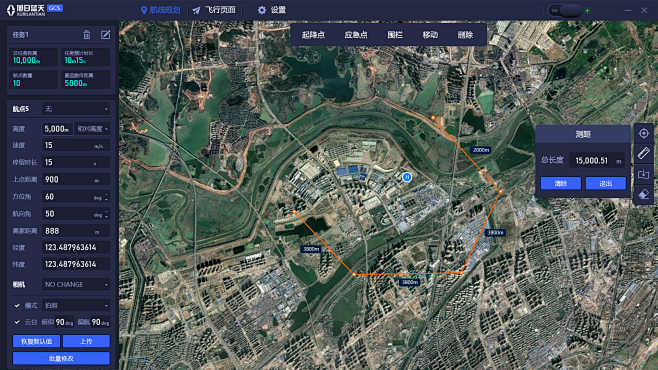Open the 航点5 action dropdown
Image resolution: width=658 pixels, height=370 pixels.
pos(76,109)
